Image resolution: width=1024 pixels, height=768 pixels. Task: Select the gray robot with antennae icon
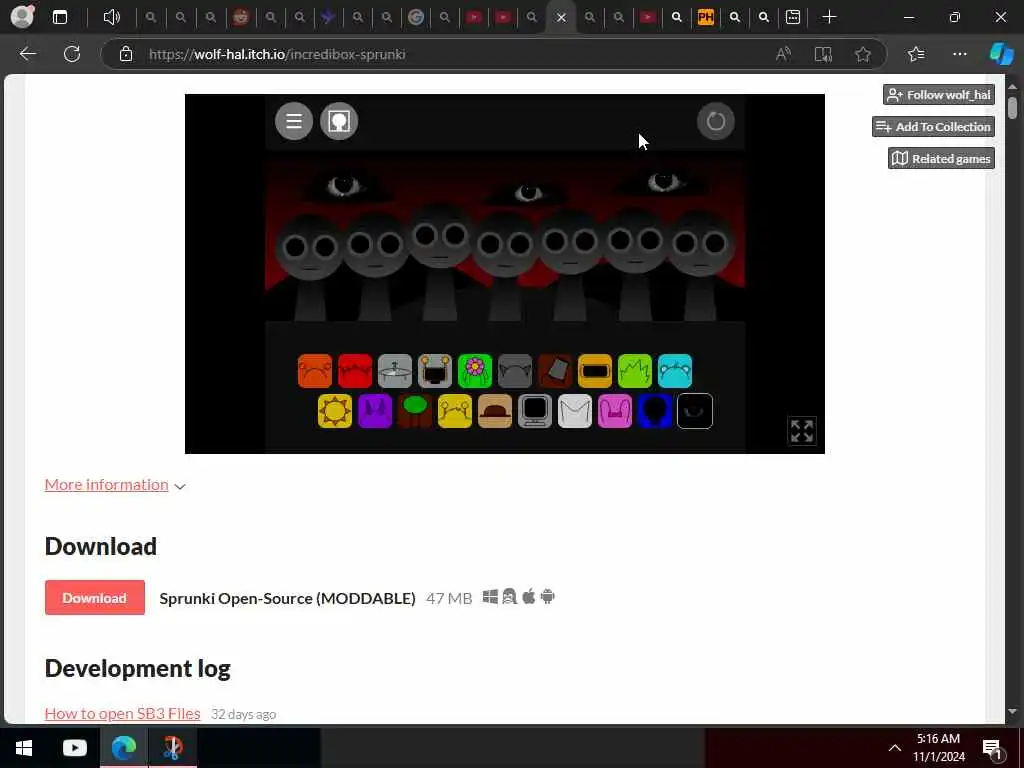tap(435, 371)
